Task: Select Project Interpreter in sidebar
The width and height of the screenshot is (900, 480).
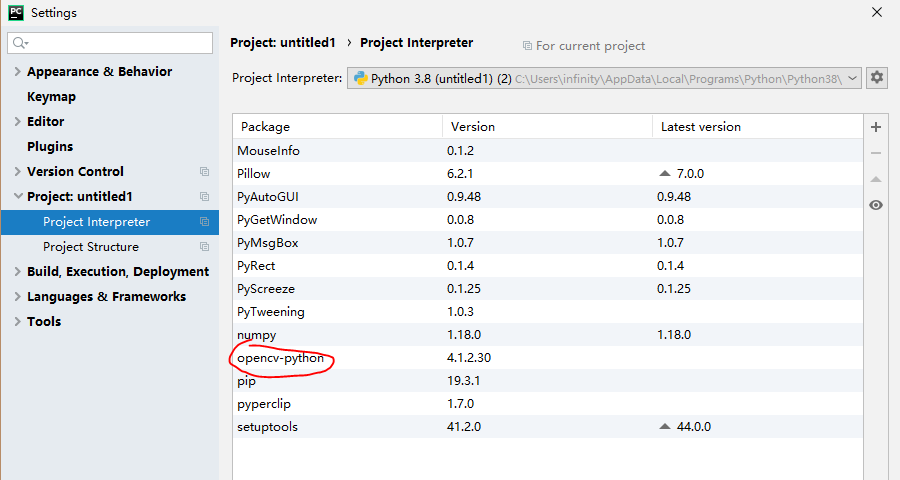Action: coord(110,222)
